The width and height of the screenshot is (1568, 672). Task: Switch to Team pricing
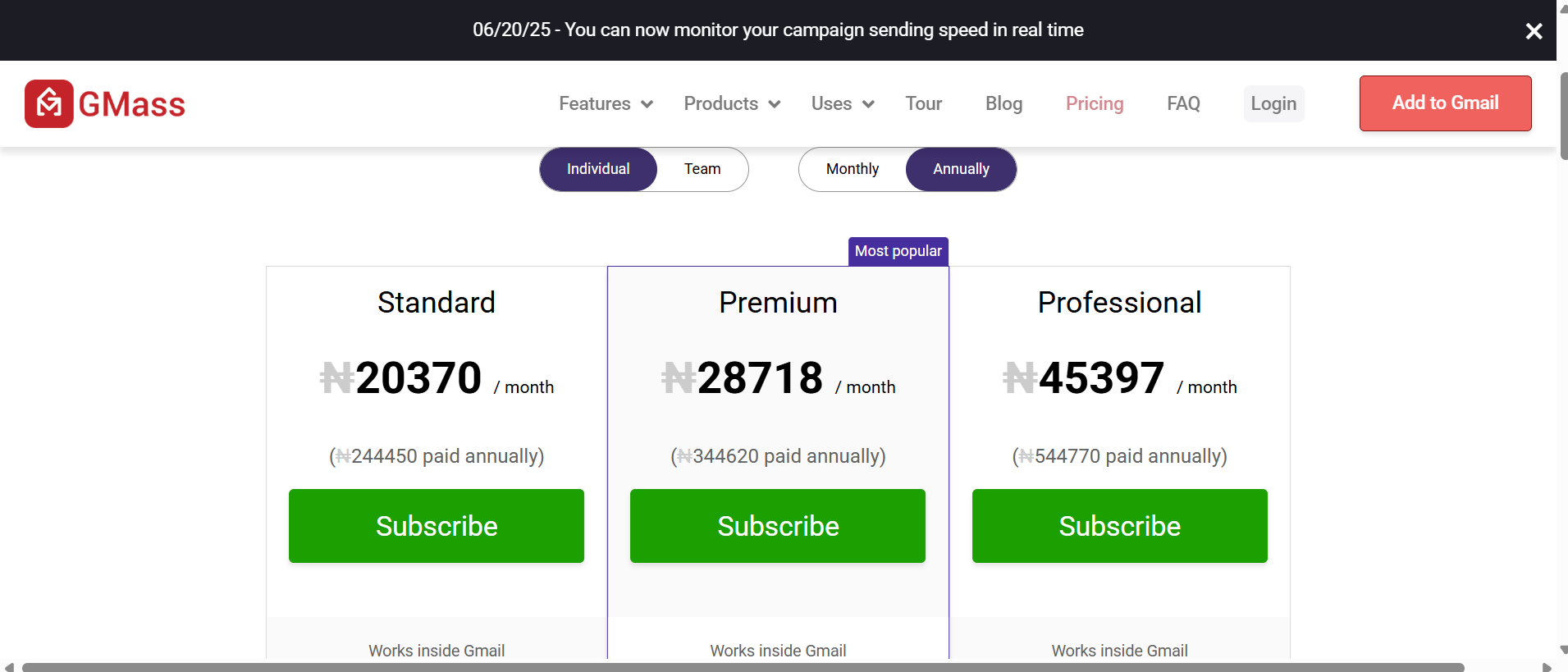tap(702, 169)
